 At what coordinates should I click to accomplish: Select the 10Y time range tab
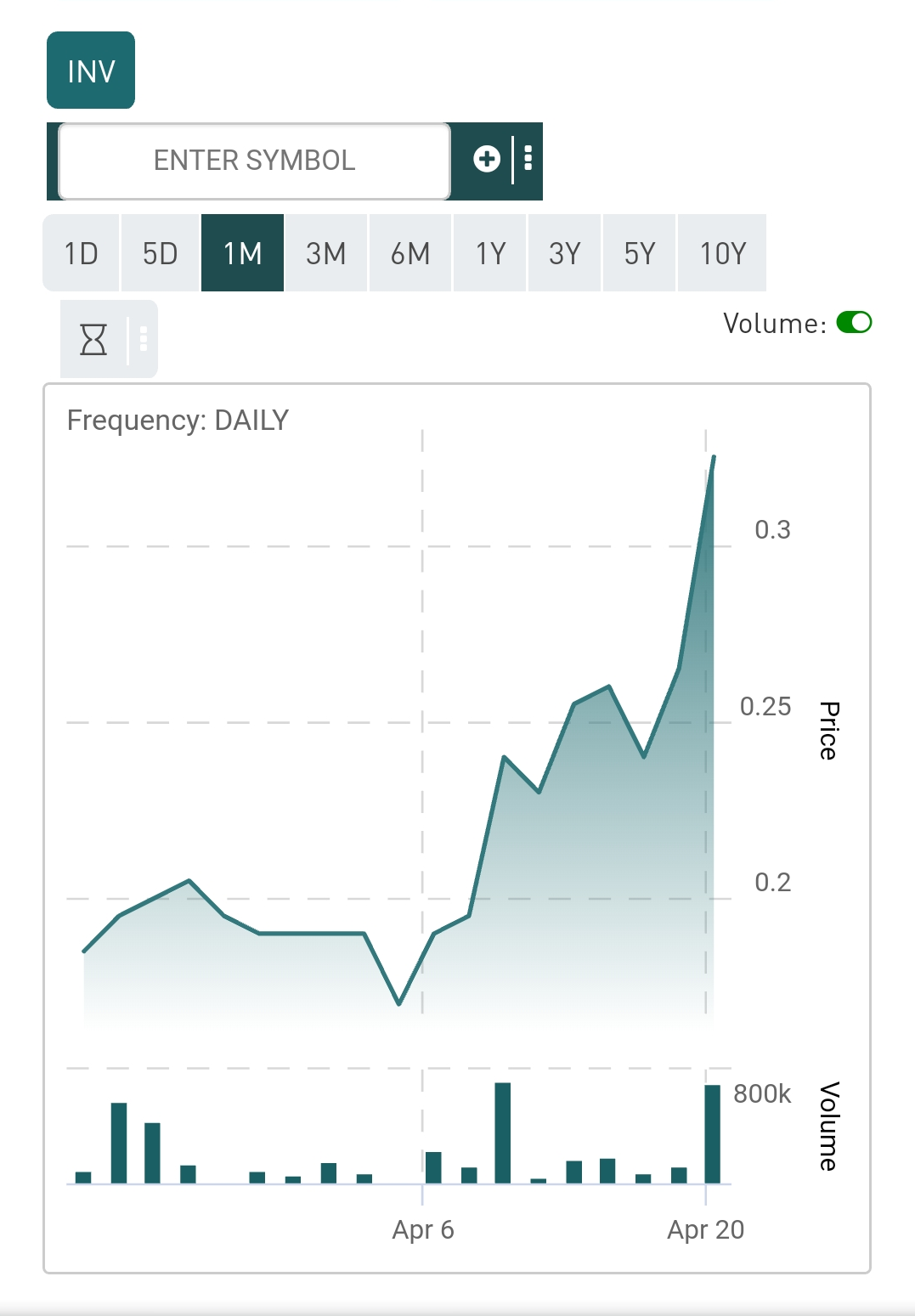(x=722, y=253)
